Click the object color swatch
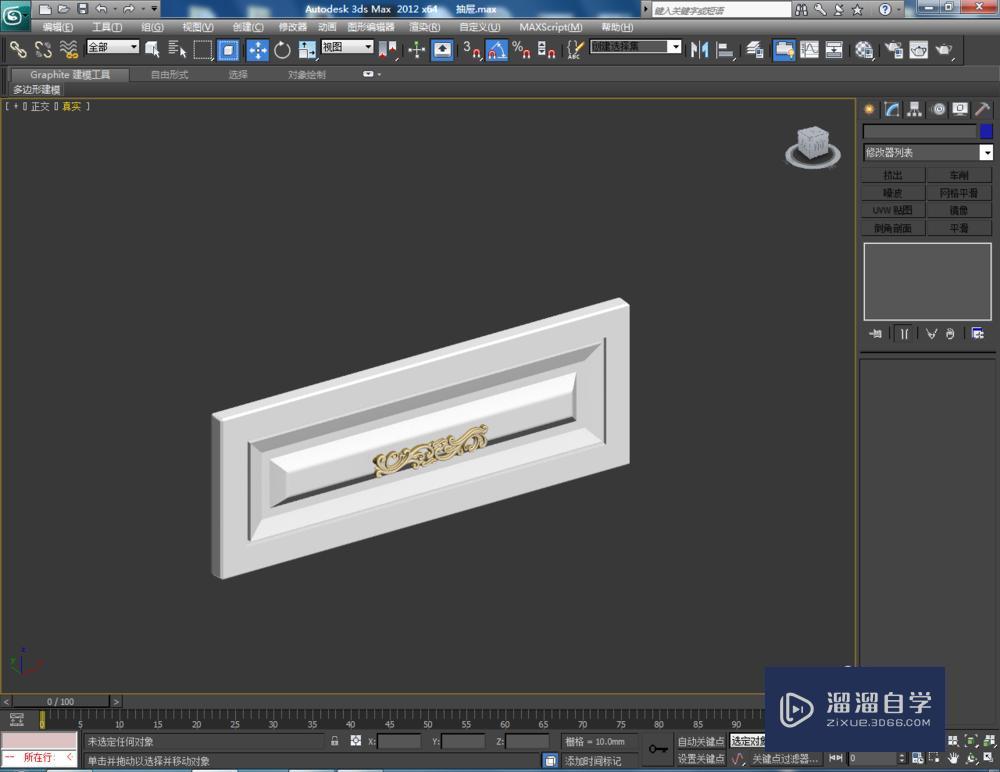The image size is (1000, 772). [984, 131]
